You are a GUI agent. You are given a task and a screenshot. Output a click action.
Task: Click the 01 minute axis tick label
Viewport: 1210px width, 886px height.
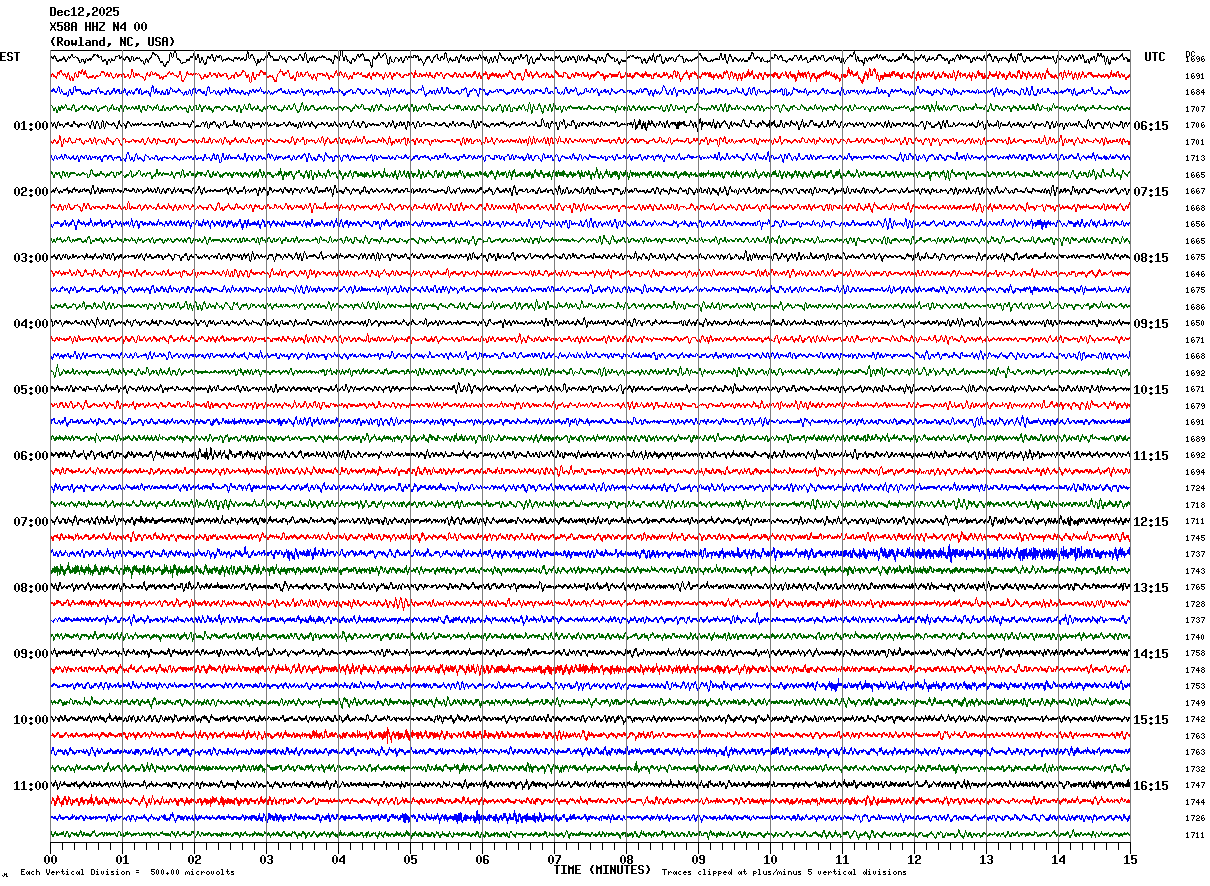click(122, 859)
